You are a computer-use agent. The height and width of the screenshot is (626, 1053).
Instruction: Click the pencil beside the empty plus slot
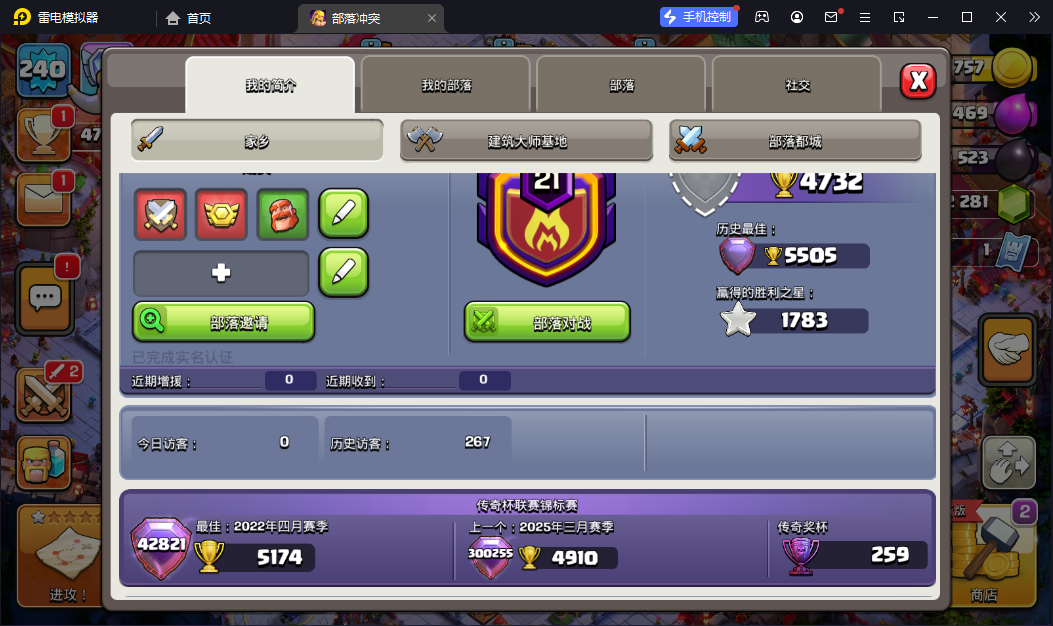point(344,272)
